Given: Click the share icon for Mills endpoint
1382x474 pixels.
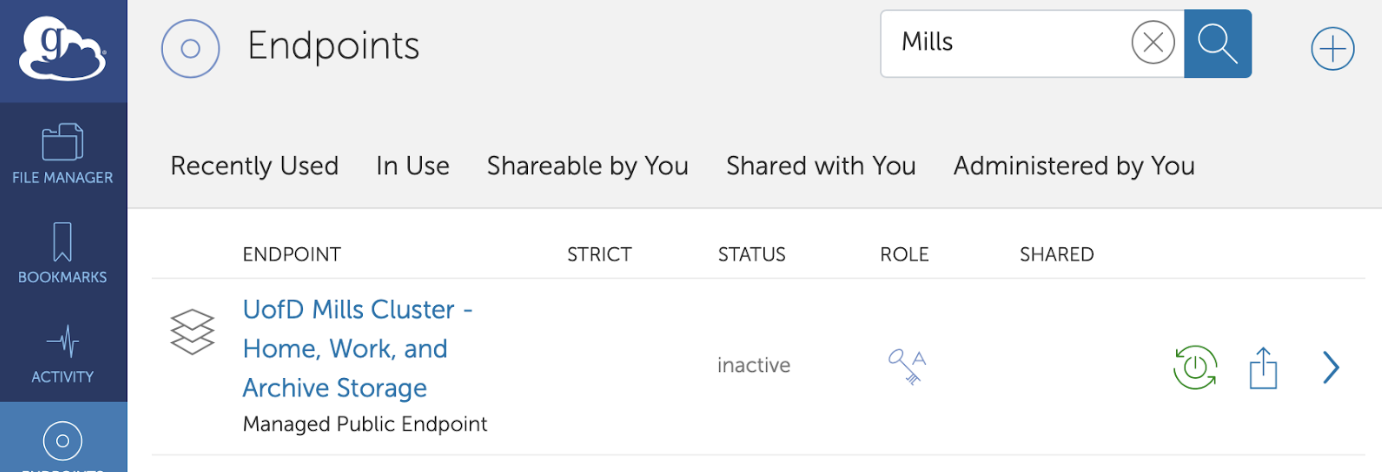Looking at the screenshot, I should 1263,368.
